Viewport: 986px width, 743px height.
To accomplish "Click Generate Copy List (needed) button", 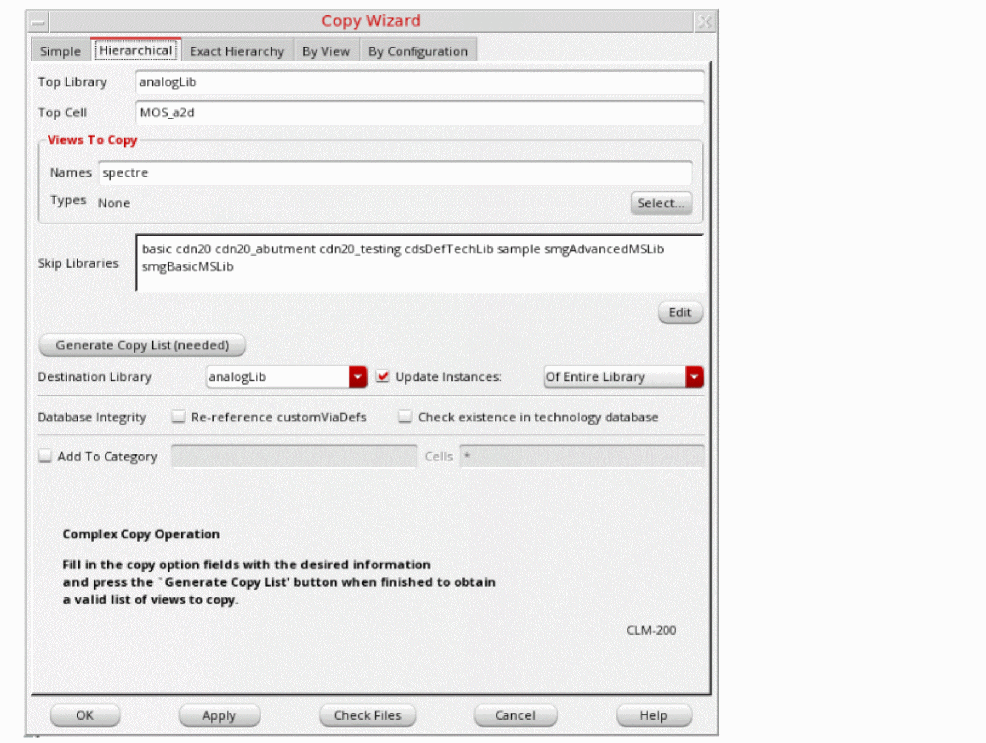I will (142, 345).
